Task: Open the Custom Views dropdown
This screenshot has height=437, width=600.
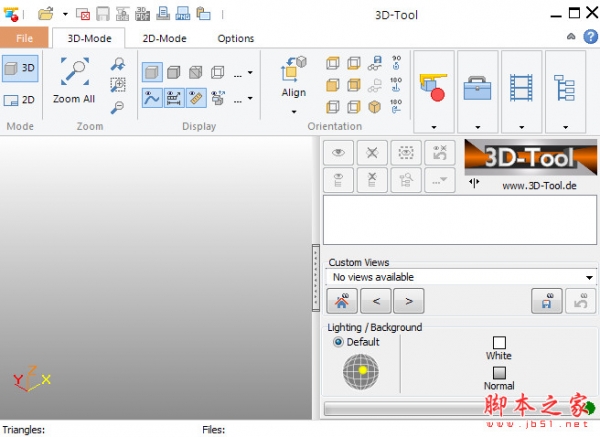Action: 461,277
